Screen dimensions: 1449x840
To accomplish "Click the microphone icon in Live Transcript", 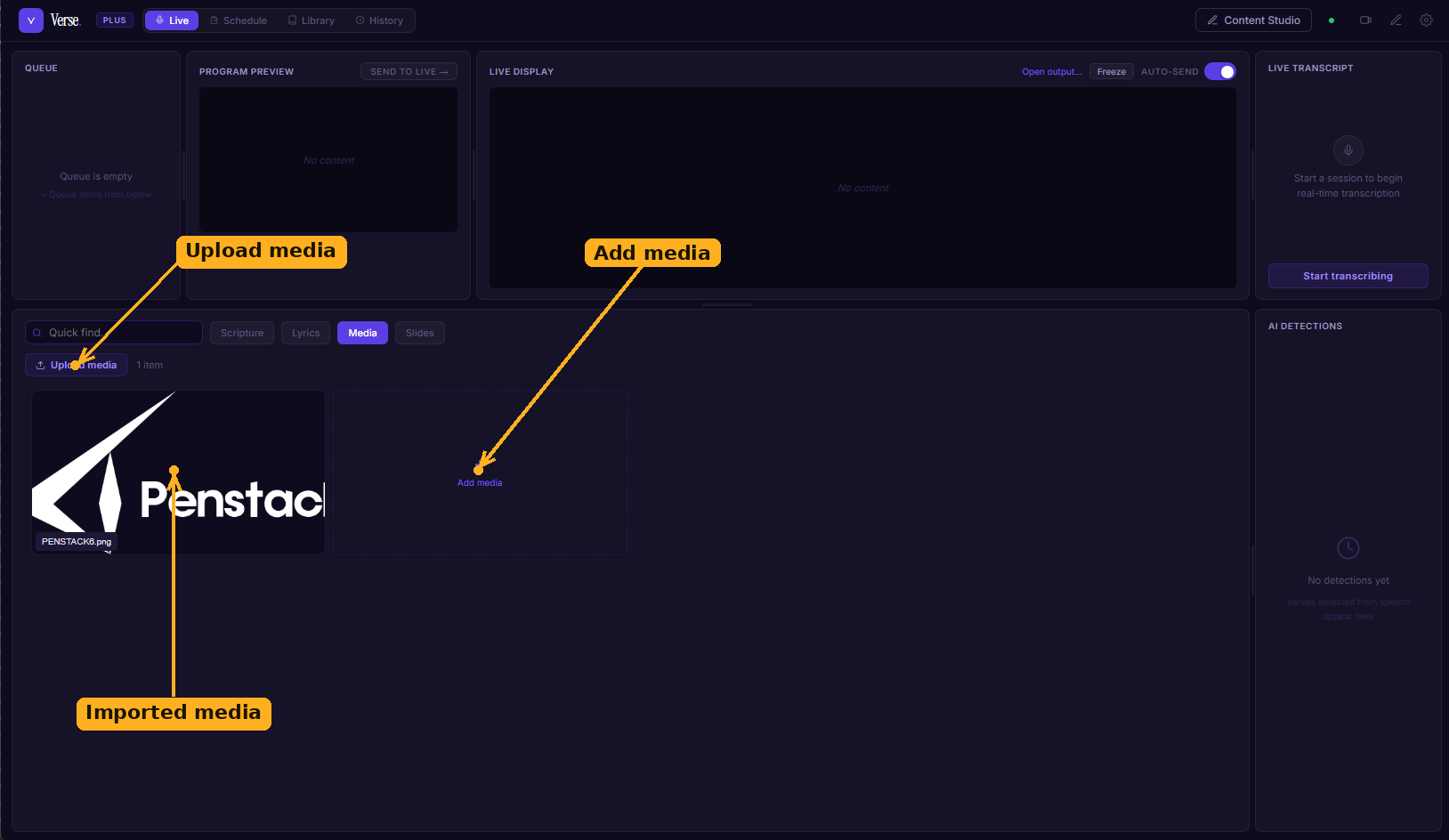I will tap(1348, 150).
